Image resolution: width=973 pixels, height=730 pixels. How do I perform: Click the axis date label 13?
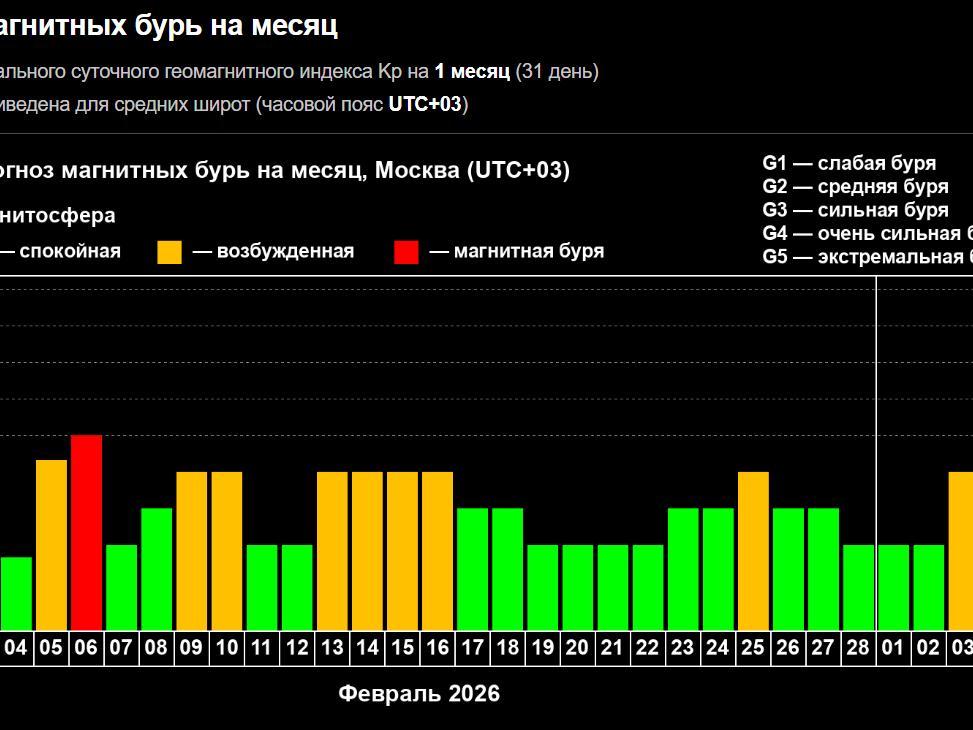pyautogui.click(x=332, y=648)
